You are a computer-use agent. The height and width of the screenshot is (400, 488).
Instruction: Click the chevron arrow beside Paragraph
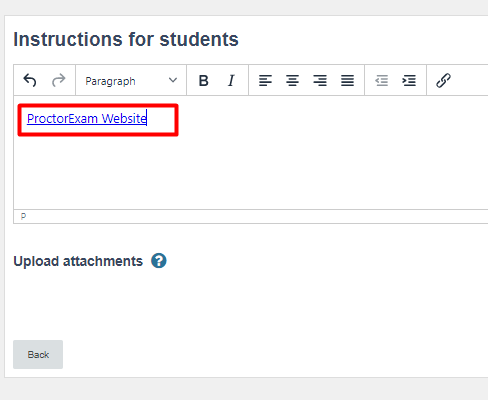pos(173,80)
